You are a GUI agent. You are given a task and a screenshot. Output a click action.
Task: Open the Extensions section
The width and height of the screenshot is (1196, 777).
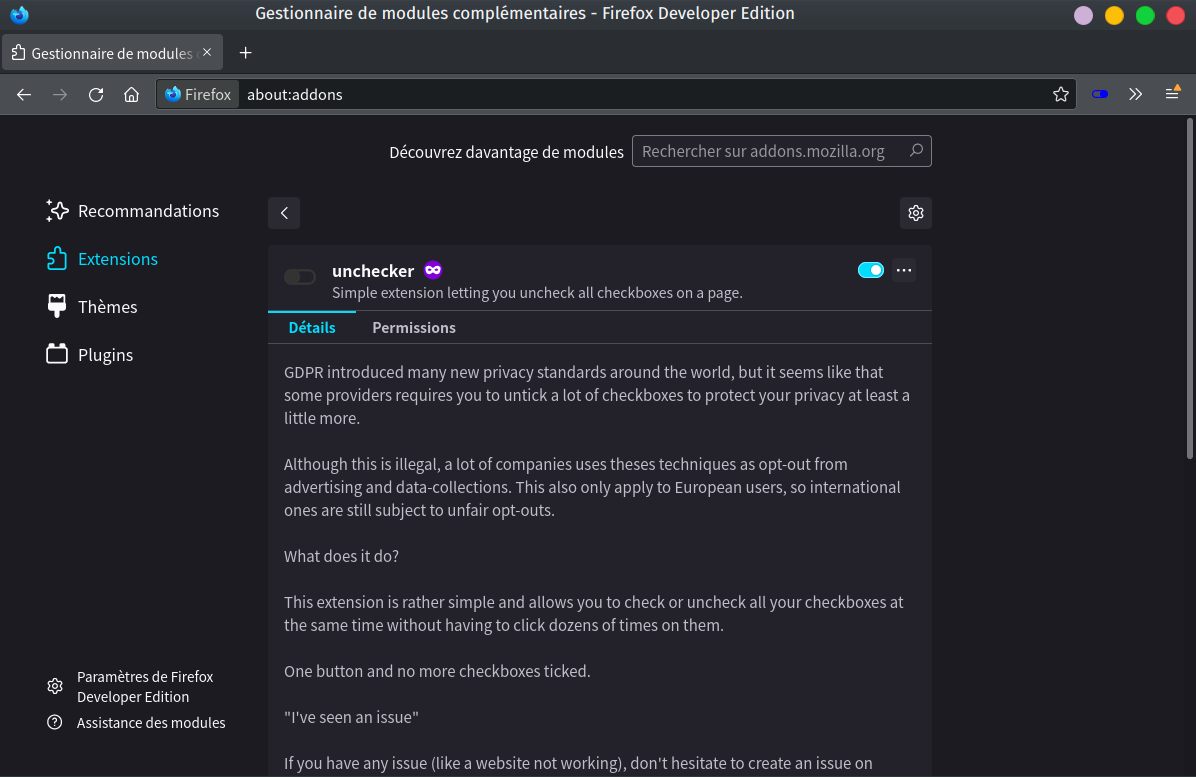pyautogui.click(x=102, y=259)
